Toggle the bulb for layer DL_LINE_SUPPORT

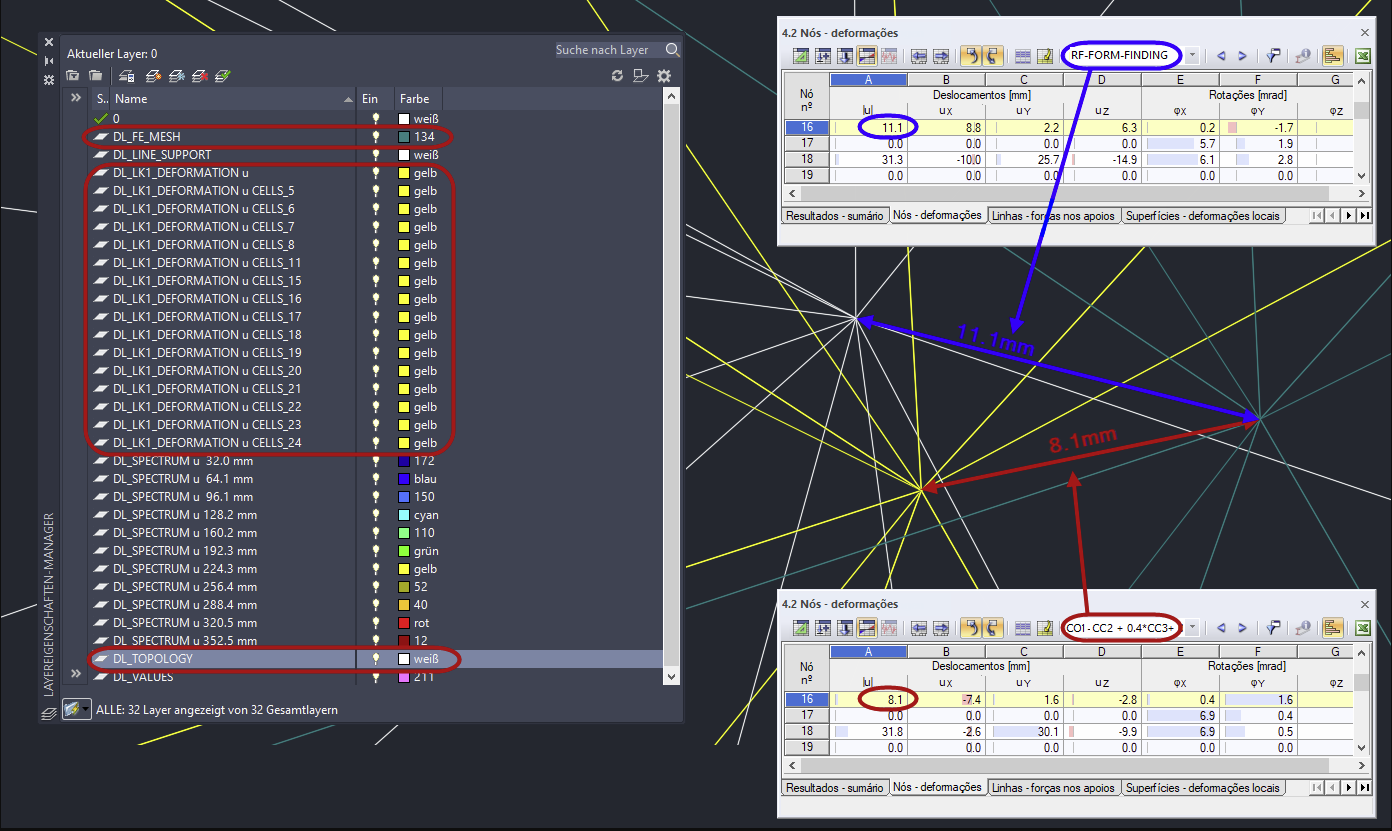(376, 155)
